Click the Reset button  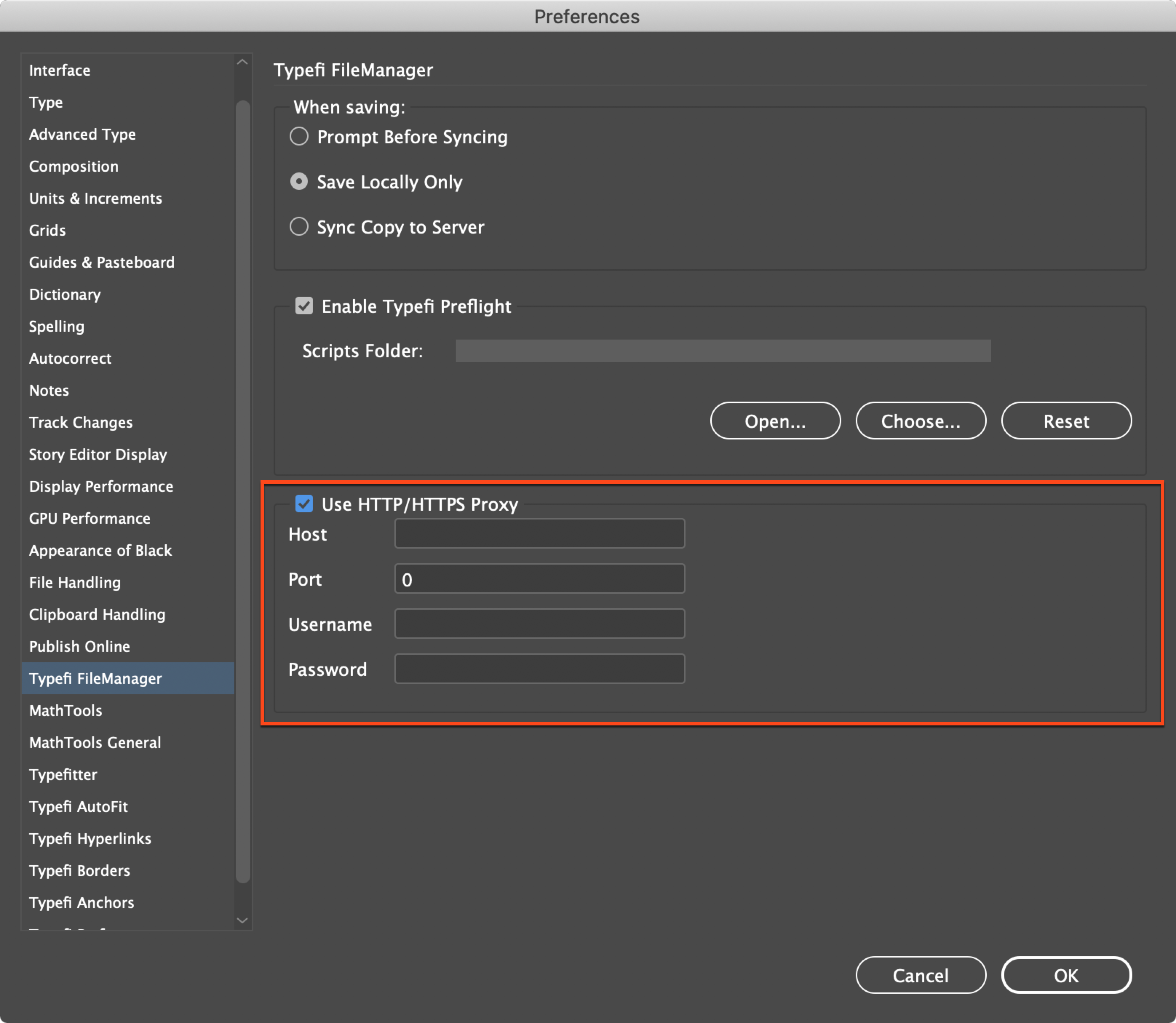(x=1066, y=421)
